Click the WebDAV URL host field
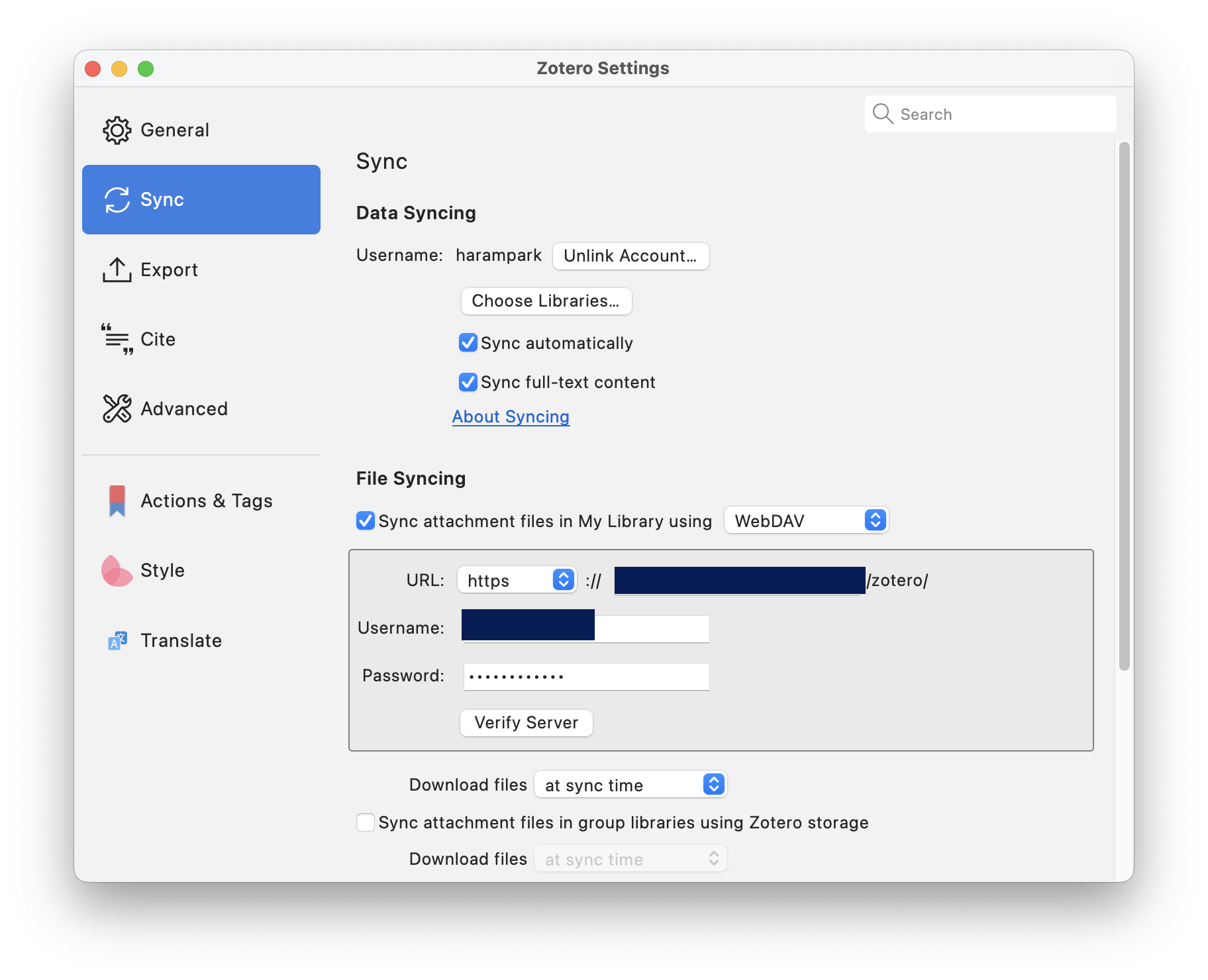The width and height of the screenshot is (1208, 980). 740,581
